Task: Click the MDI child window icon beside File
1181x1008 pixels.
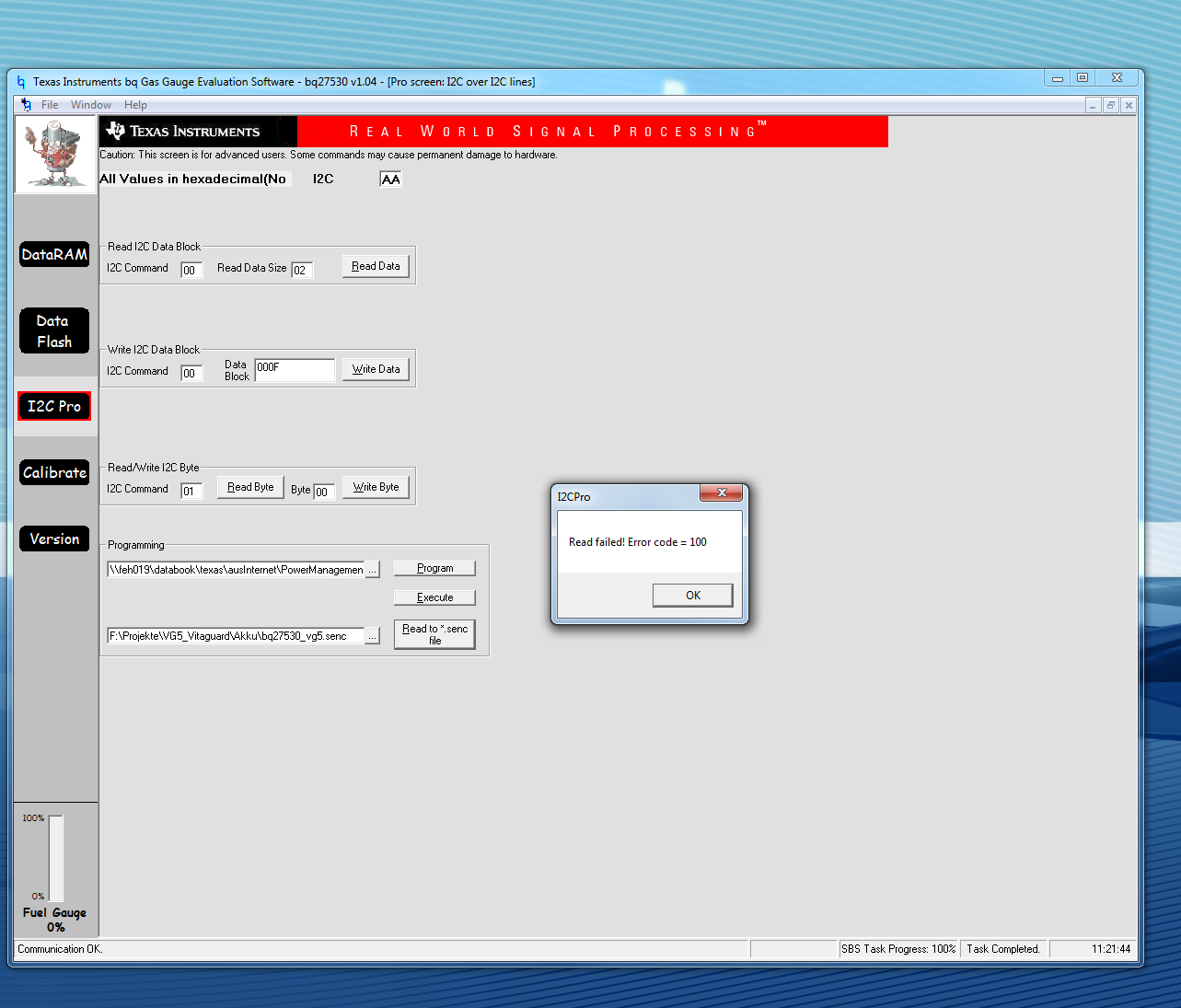Action: (26, 105)
